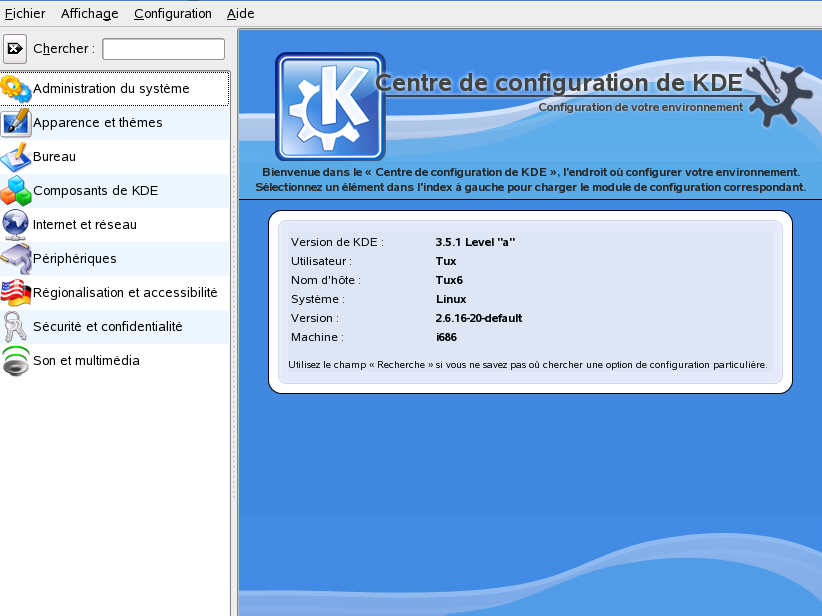Click the Sécurité et confidentialité keys icon
Viewport: 822px width, 616px height.
(16, 327)
